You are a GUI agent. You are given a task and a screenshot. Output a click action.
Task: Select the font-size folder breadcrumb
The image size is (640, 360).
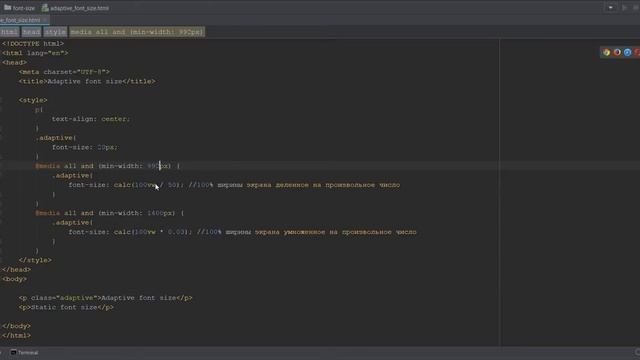click(x=20, y=8)
